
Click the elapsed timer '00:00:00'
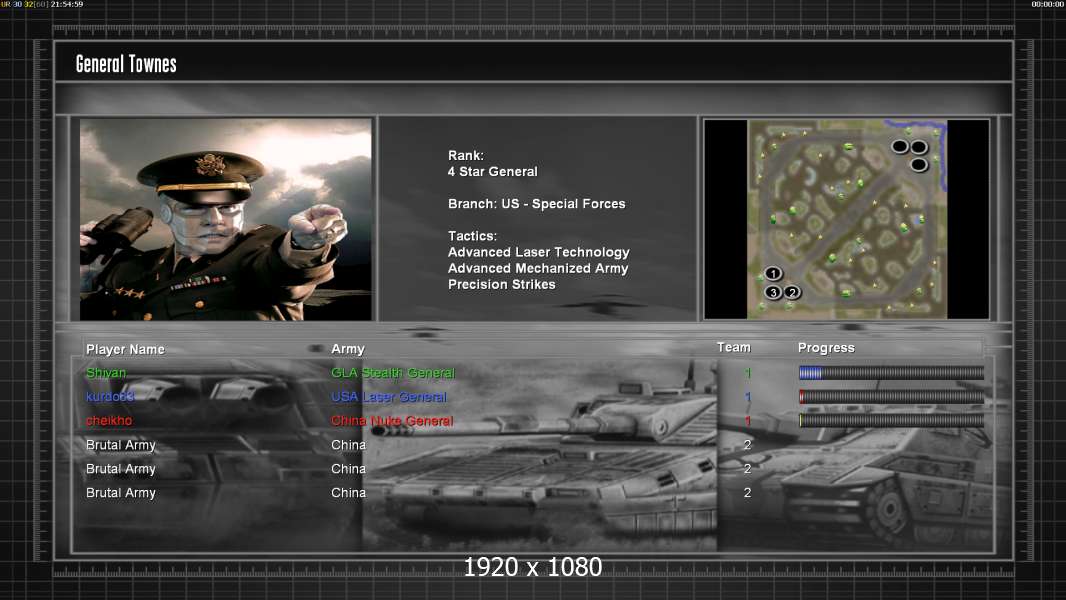[1048, 4]
